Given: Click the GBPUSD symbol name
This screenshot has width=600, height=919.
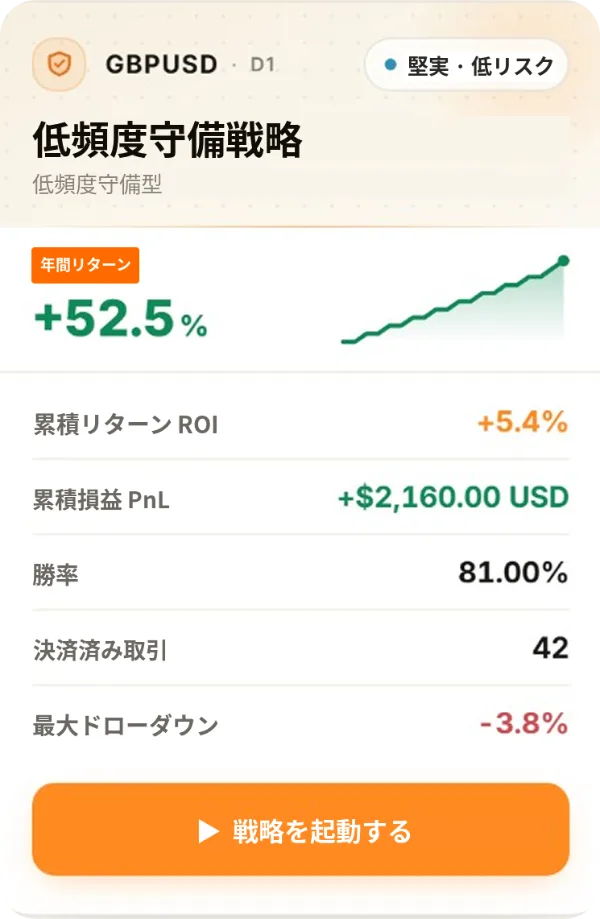Looking at the screenshot, I should pos(162,64).
